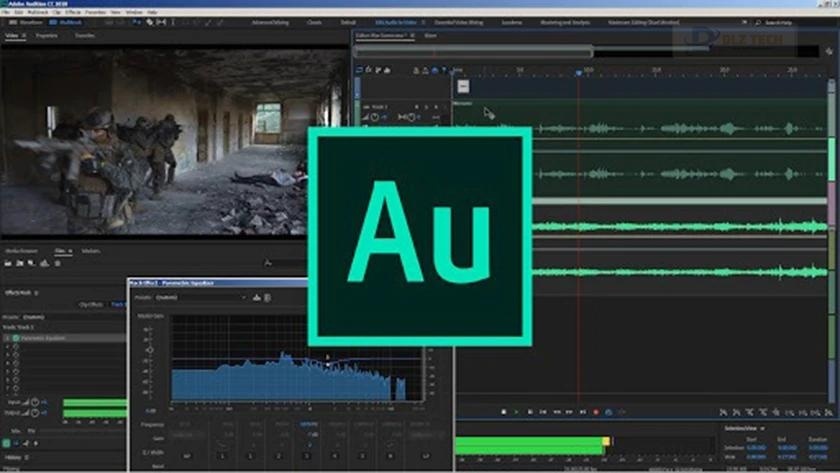Toggle the HP band button in Equalizer
The height and width of the screenshot is (473, 840).
pyautogui.click(x=187, y=456)
